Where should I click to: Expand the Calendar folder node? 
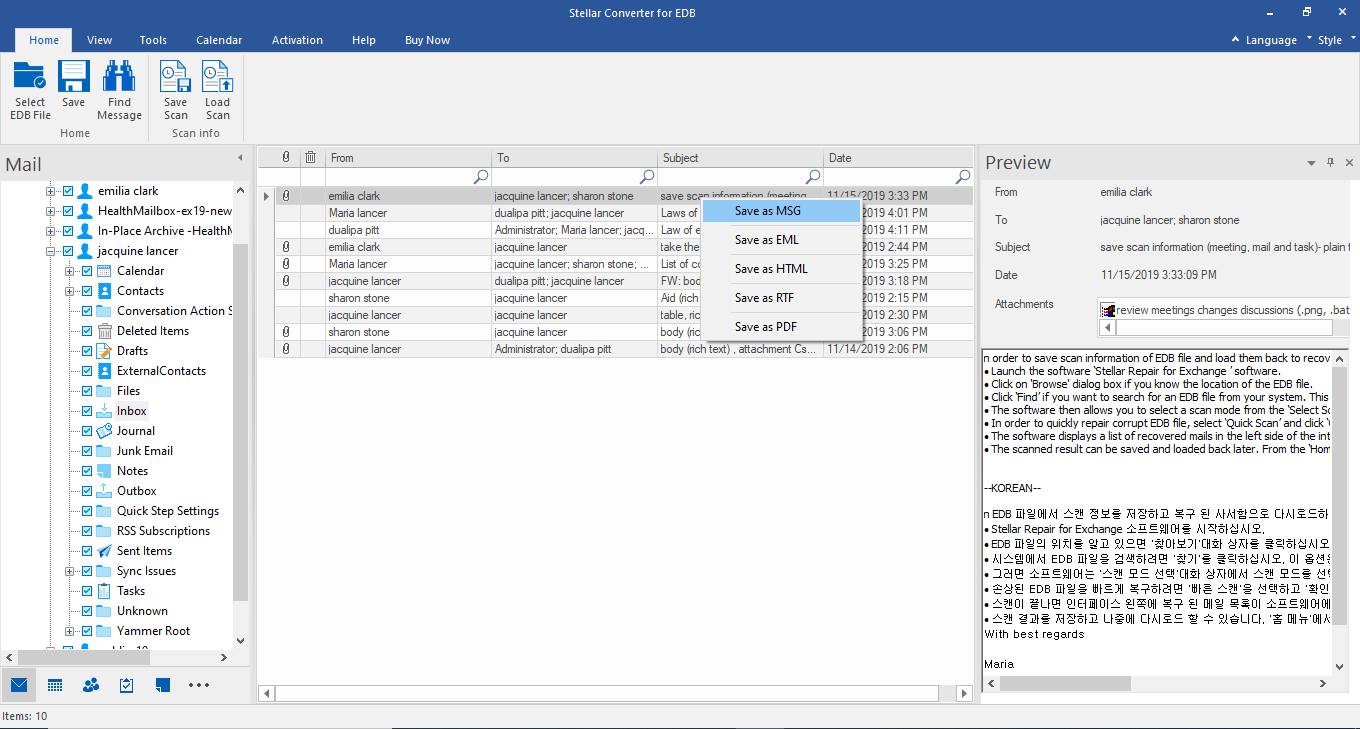click(x=69, y=271)
